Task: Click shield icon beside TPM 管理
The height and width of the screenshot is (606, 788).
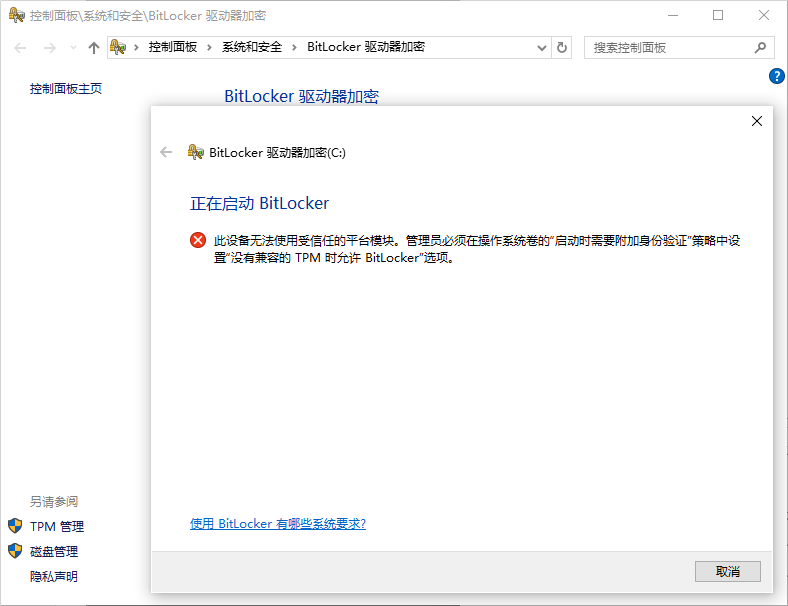Action: (15, 526)
